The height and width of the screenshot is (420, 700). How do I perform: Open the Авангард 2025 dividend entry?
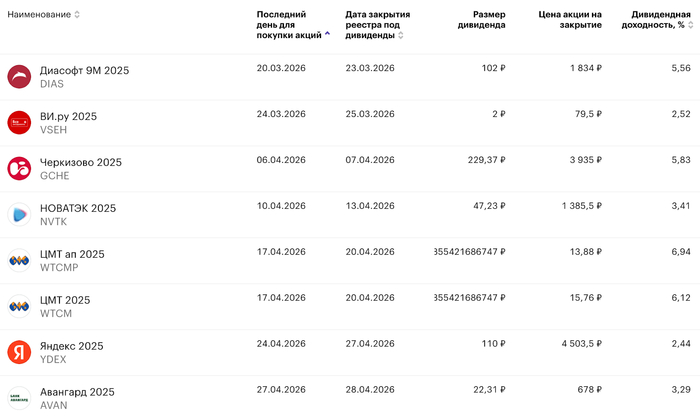pos(78,392)
